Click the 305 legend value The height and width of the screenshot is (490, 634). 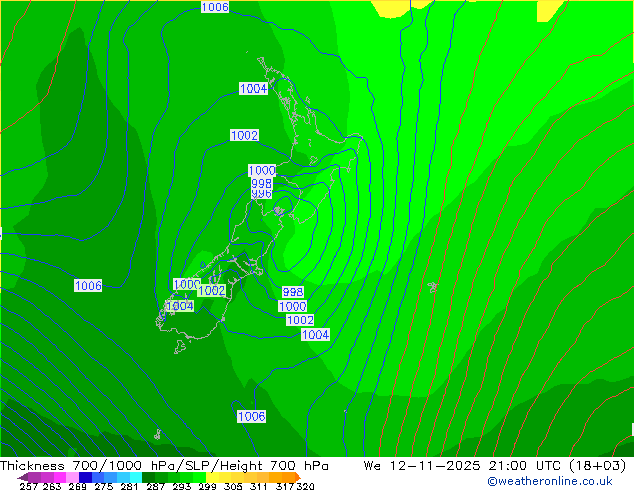233,486
